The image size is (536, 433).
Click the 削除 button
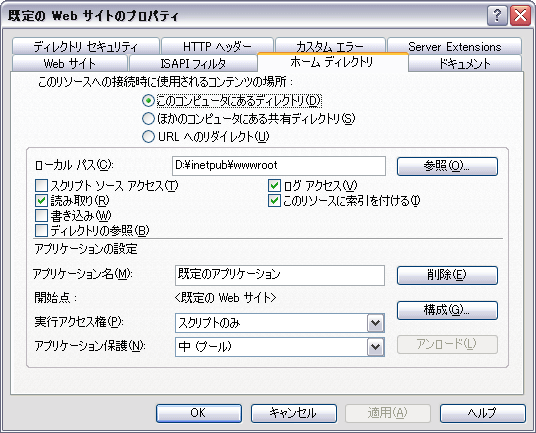447,275
